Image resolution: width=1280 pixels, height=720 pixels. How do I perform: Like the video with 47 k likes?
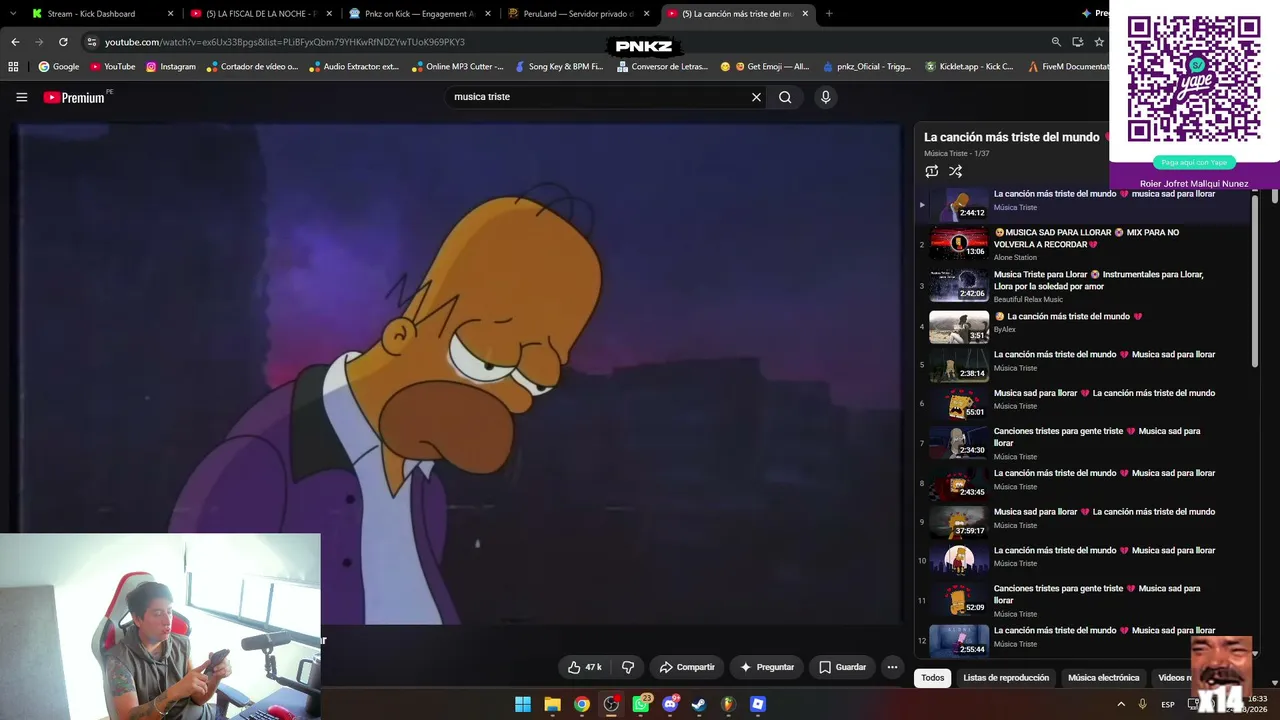tap(585, 667)
